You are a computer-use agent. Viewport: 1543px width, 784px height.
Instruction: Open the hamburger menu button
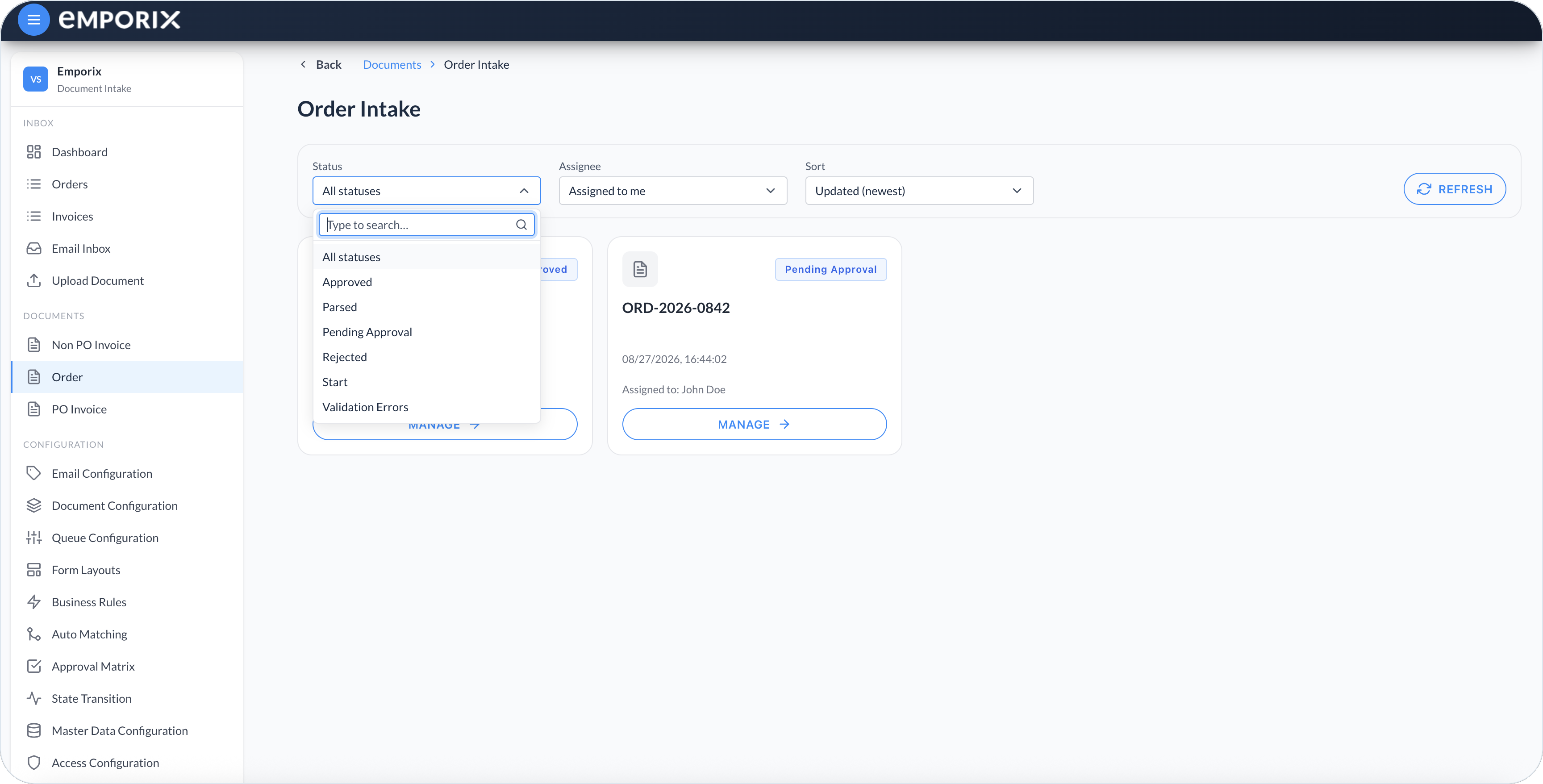33,20
